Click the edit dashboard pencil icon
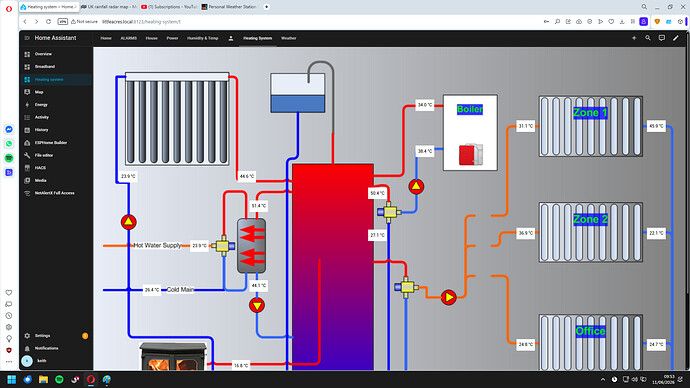 [x=675, y=38]
